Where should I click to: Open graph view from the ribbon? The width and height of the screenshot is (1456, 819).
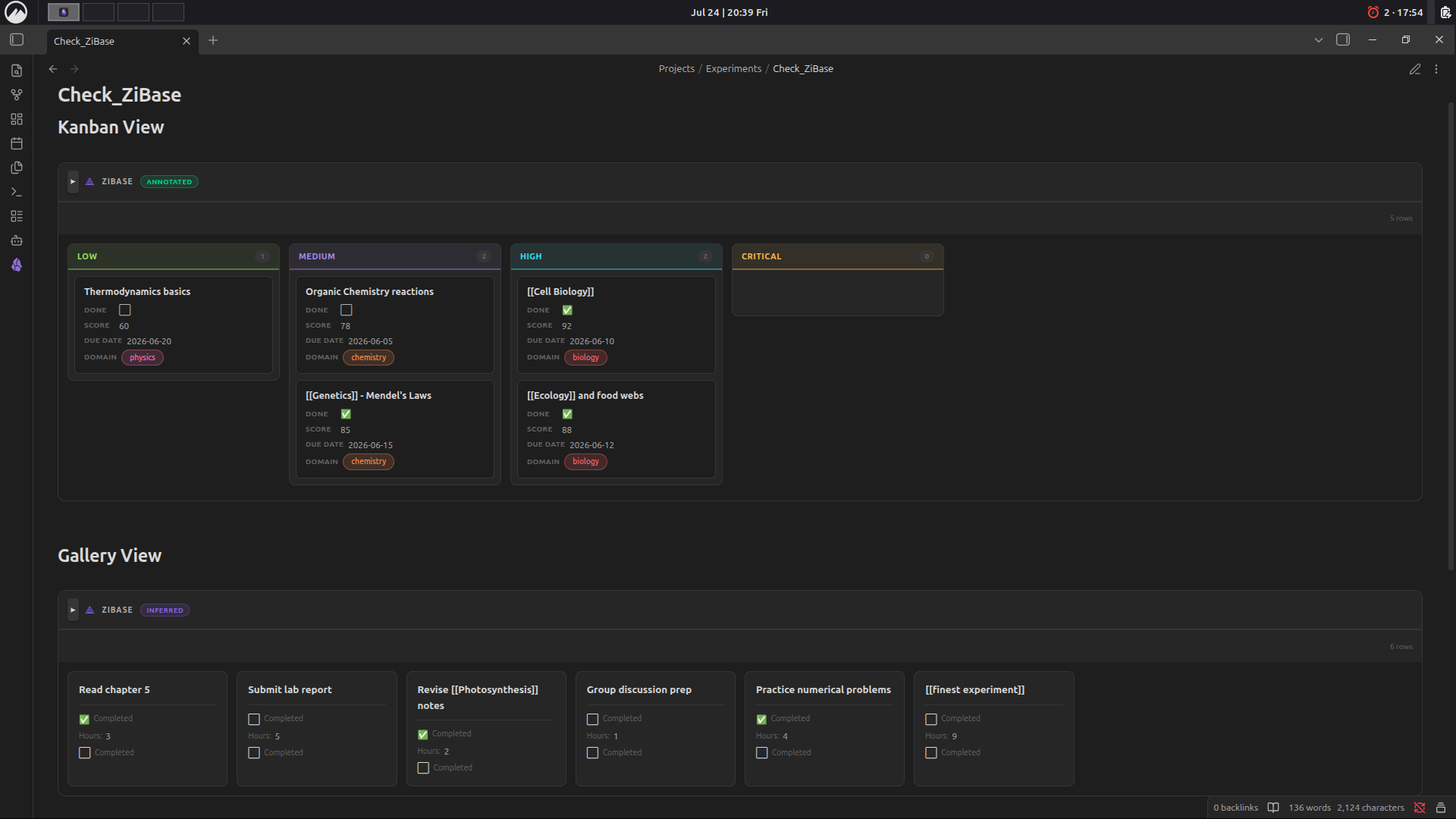(17, 95)
